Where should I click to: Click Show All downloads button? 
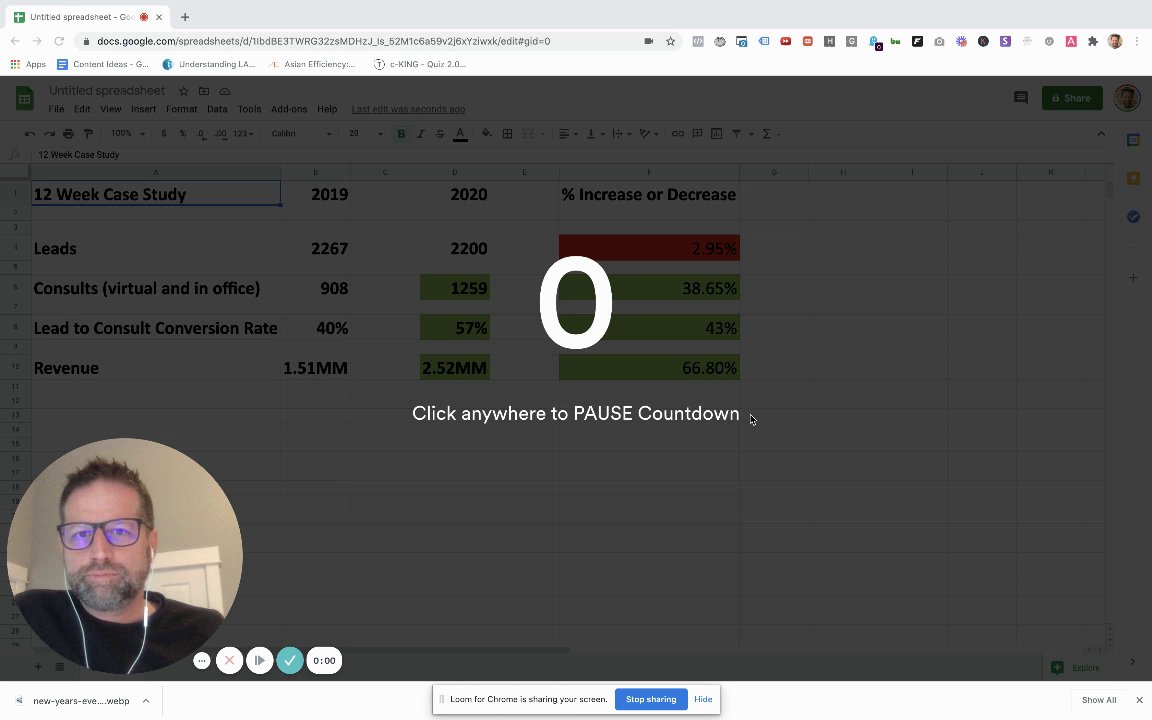(1098, 700)
